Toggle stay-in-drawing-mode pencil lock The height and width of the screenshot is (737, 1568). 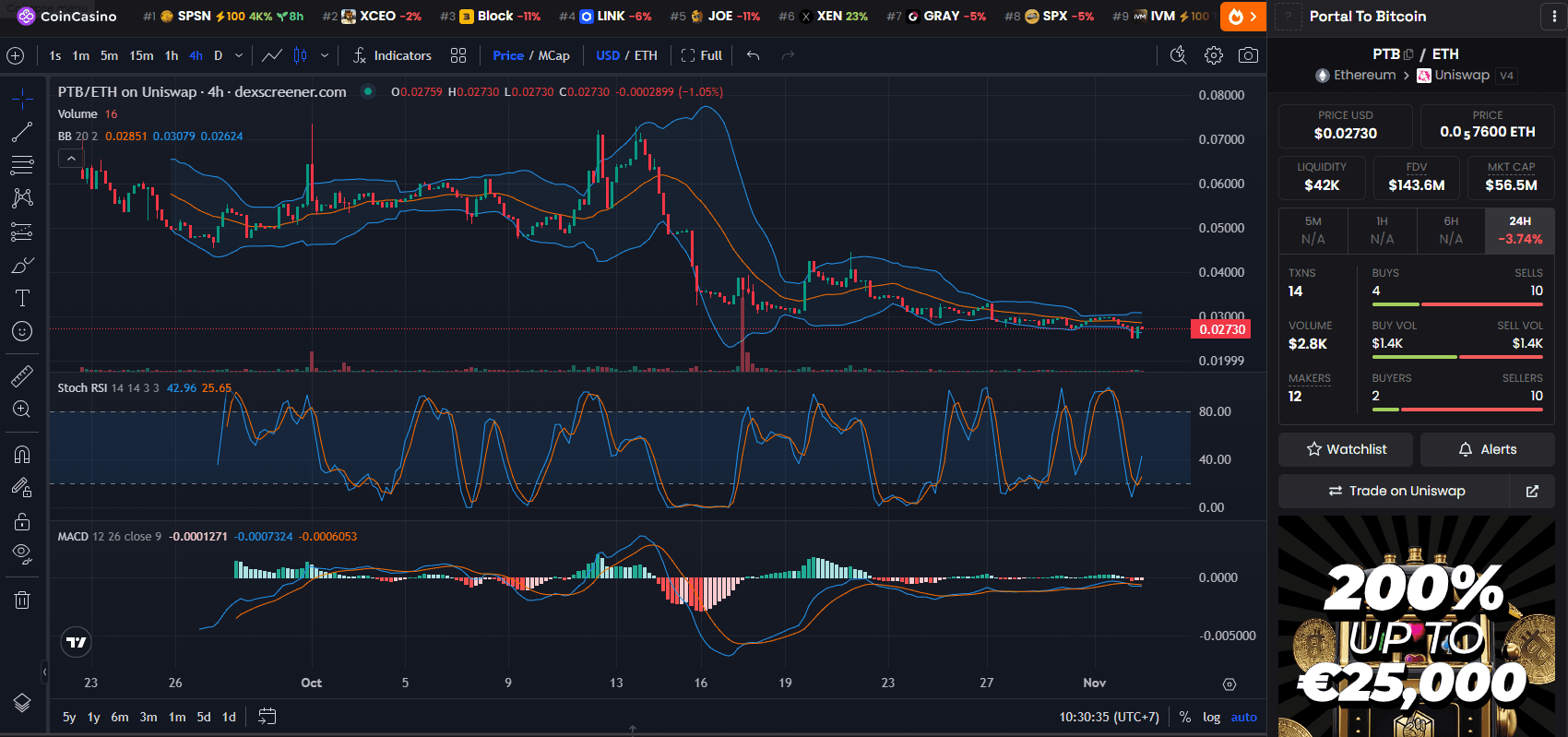(x=22, y=487)
